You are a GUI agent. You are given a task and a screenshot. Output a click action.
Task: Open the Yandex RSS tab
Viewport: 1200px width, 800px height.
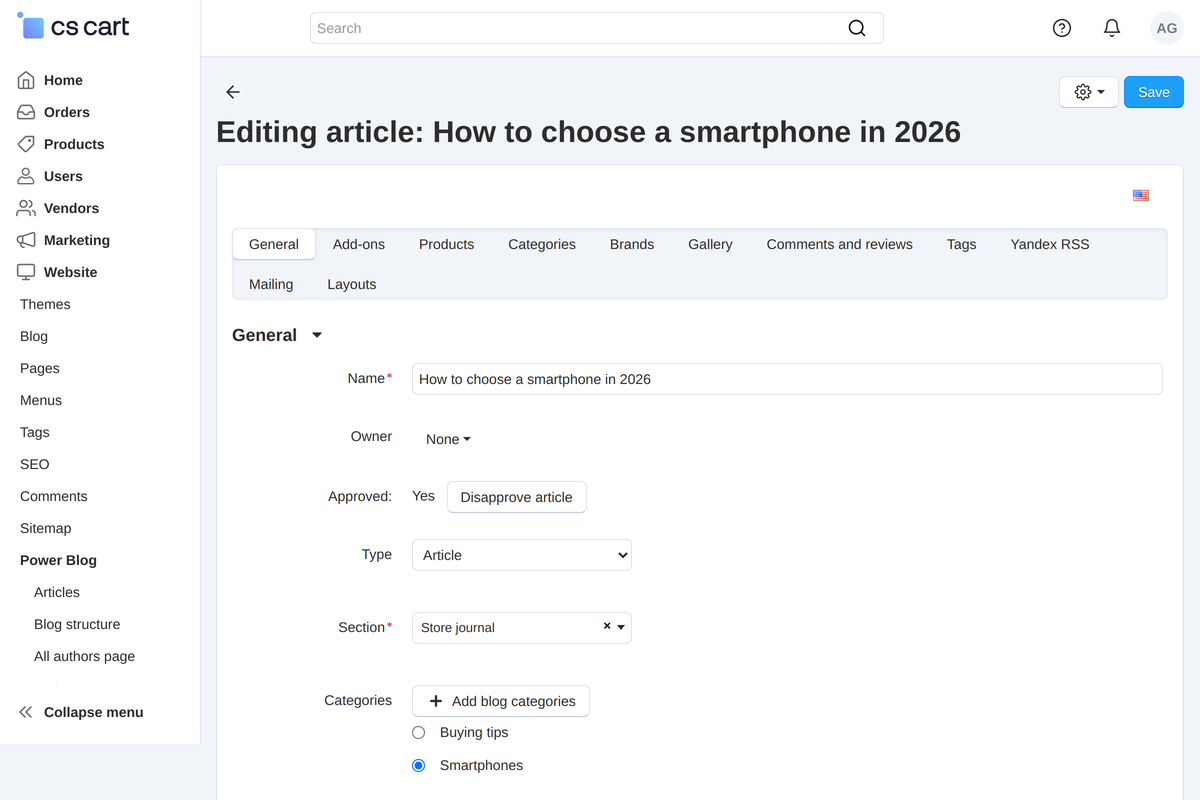tap(1050, 244)
